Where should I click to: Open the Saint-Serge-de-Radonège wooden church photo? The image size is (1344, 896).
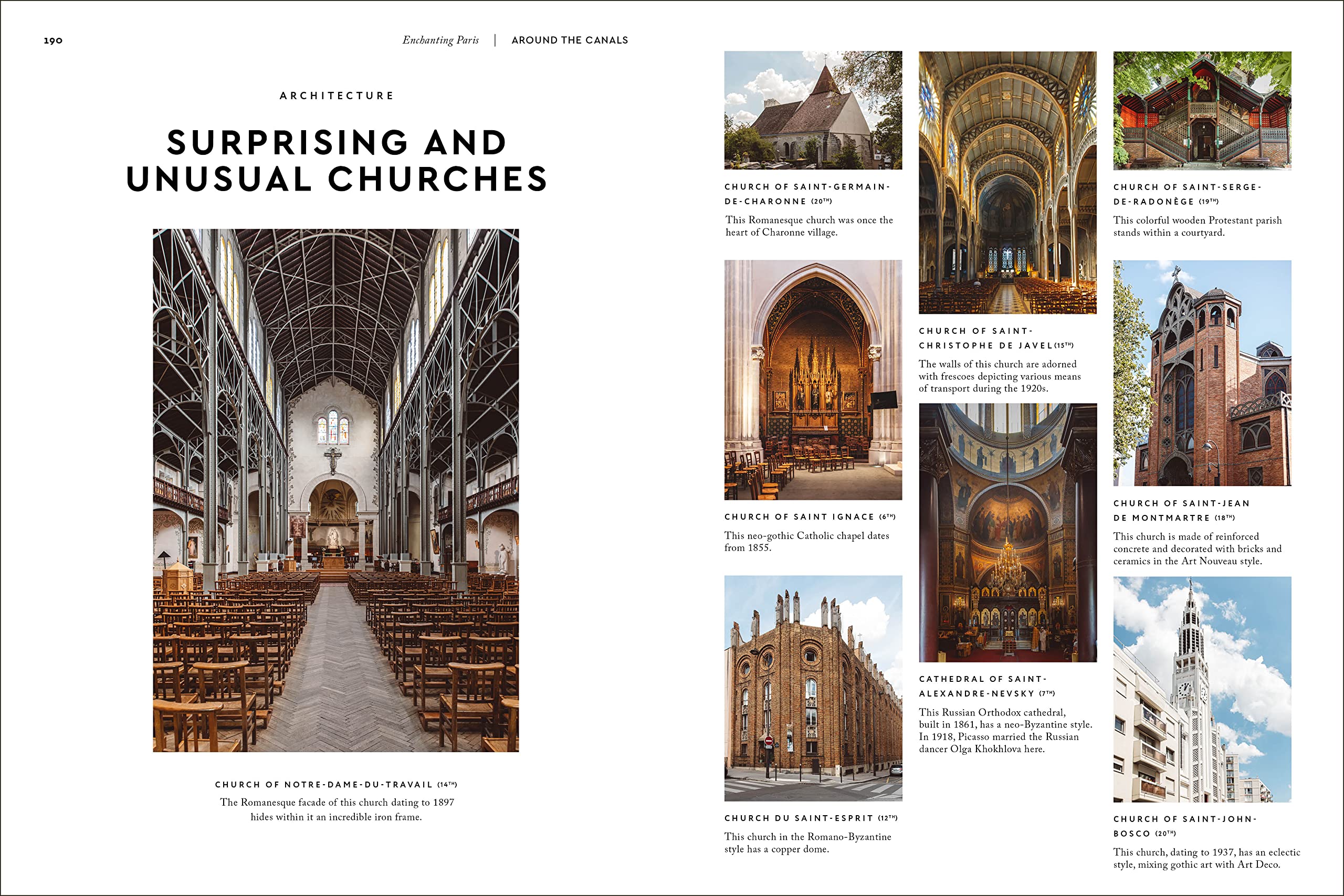click(1202, 110)
